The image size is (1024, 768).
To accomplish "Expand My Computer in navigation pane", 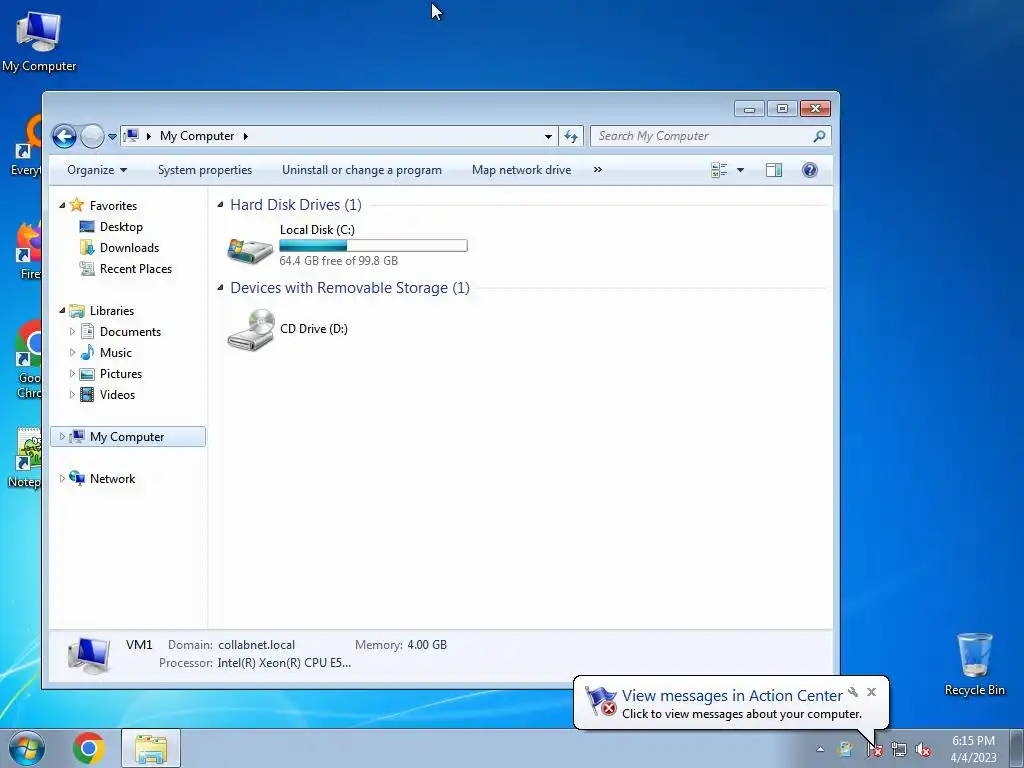I will click(62, 436).
